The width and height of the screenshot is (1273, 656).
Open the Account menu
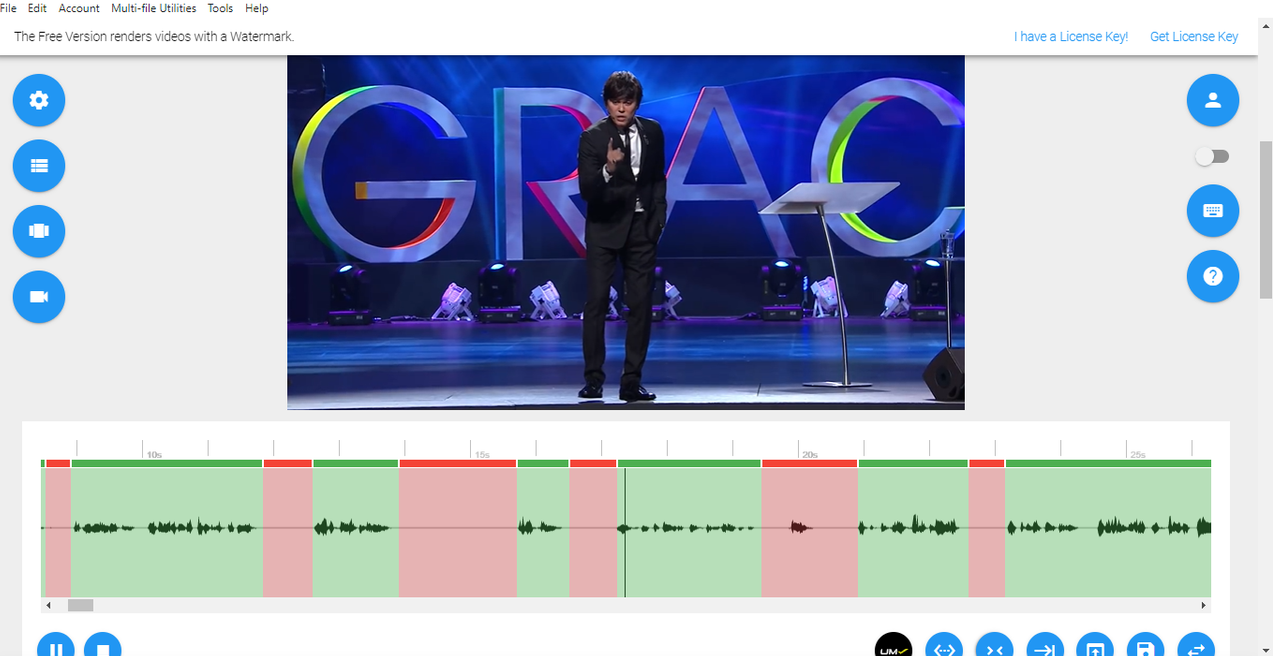click(79, 8)
